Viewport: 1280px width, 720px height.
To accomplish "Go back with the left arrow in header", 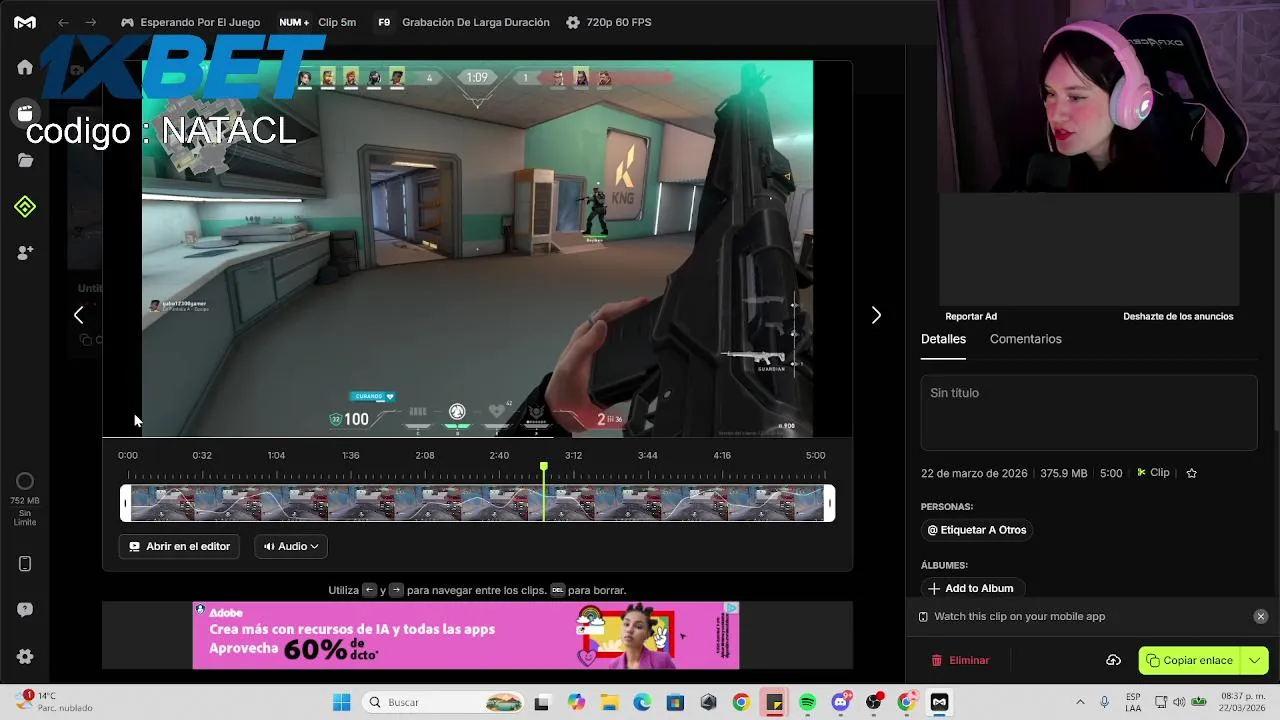I will pos(63,22).
